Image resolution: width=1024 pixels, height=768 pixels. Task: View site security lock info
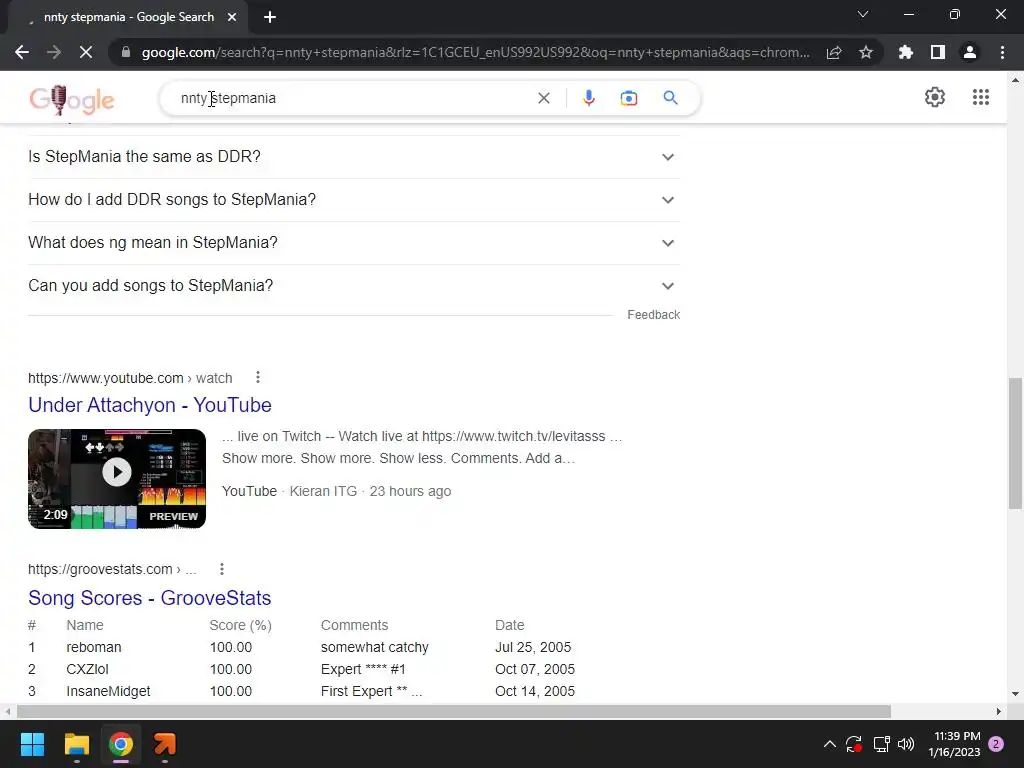click(x=126, y=52)
